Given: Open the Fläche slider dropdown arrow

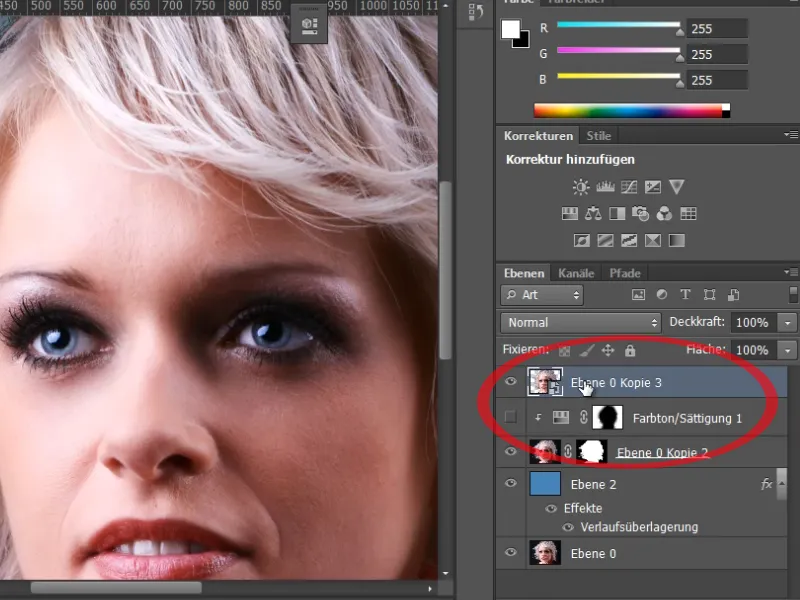Looking at the screenshot, I should [x=787, y=351].
